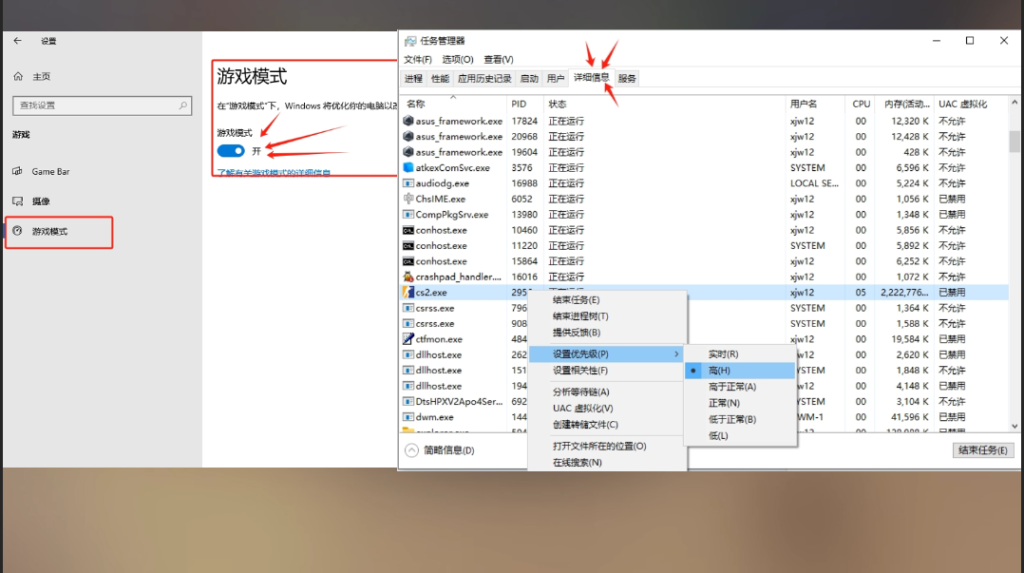
Task: Sort by CPU column header
Action: [x=861, y=104]
